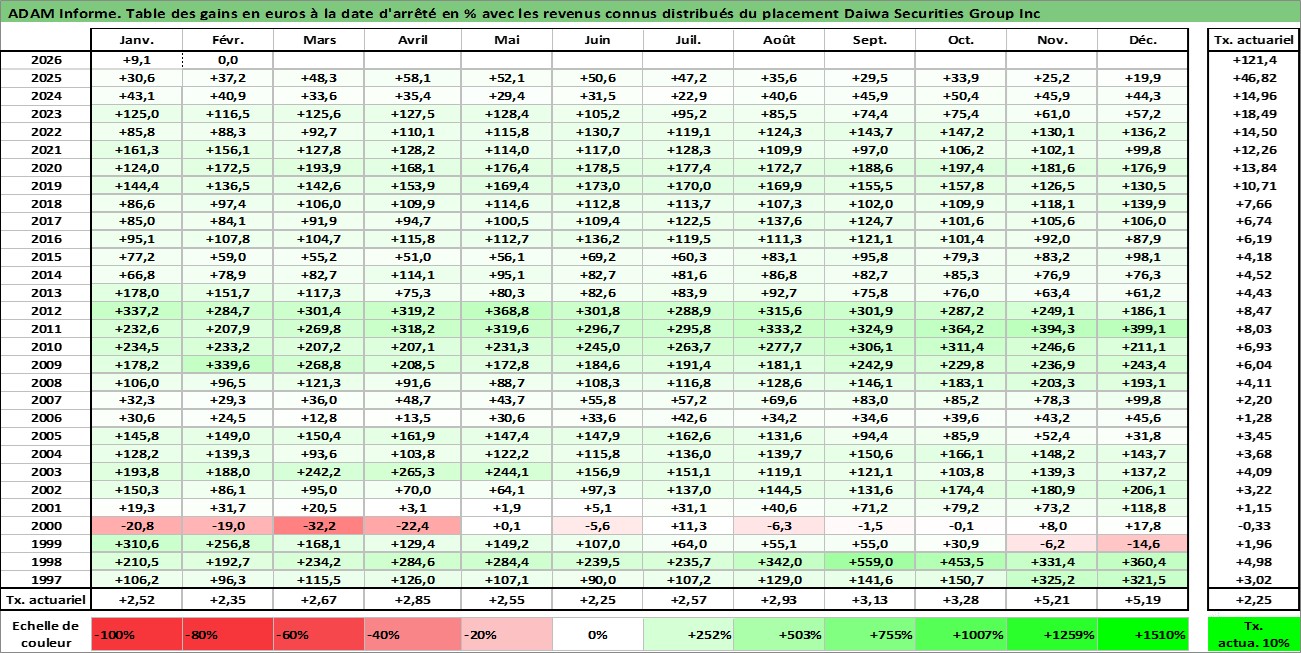
Task: Click the +3,28 actuarial rate under Oct.
Action: click(961, 599)
